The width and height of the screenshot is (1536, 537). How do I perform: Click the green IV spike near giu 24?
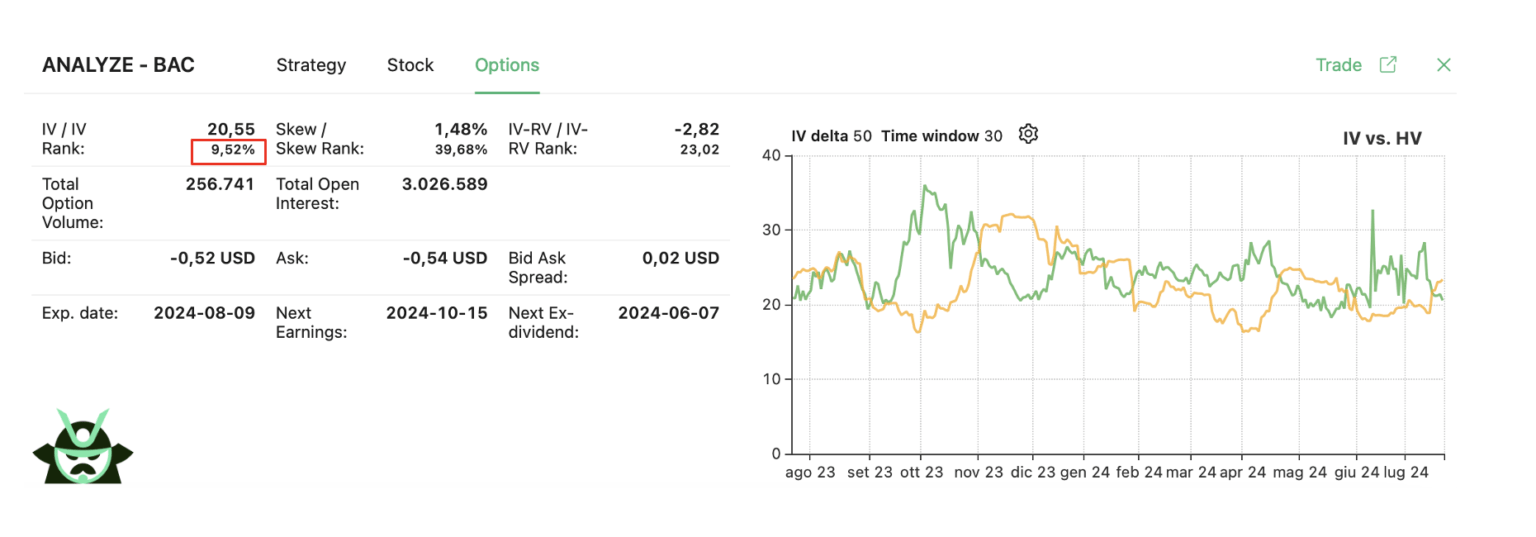1373,211
